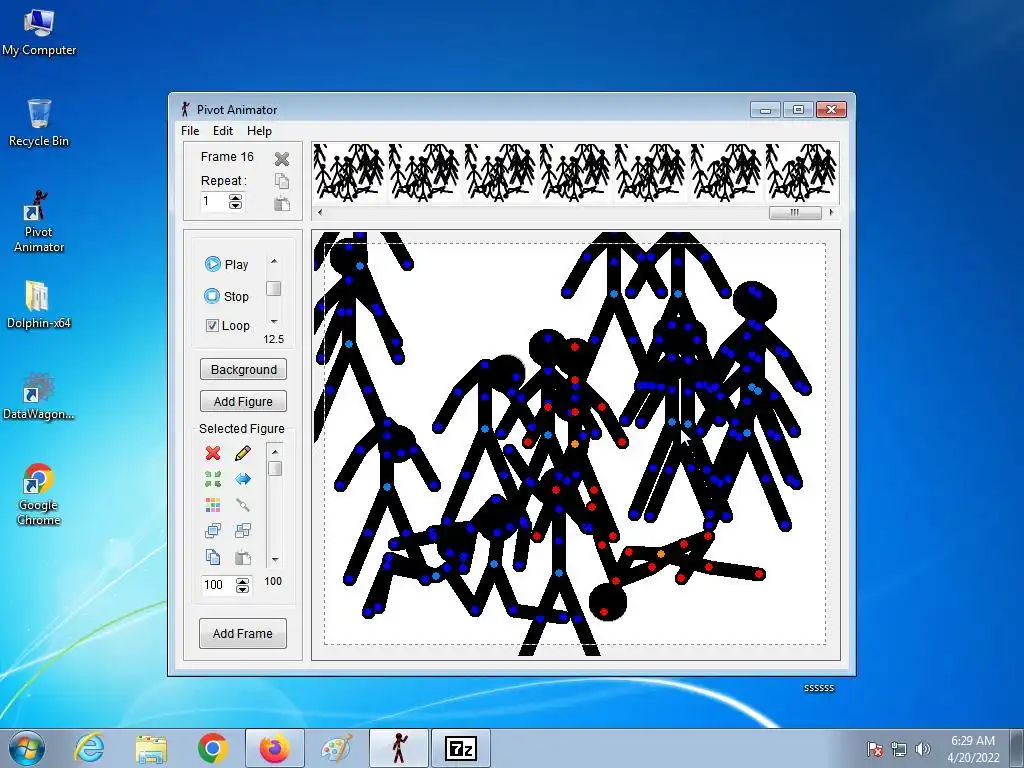Viewport: 1024px width, 768px height.
Task: Open the figure colour picker grid icon
Action: coord(213,505)
